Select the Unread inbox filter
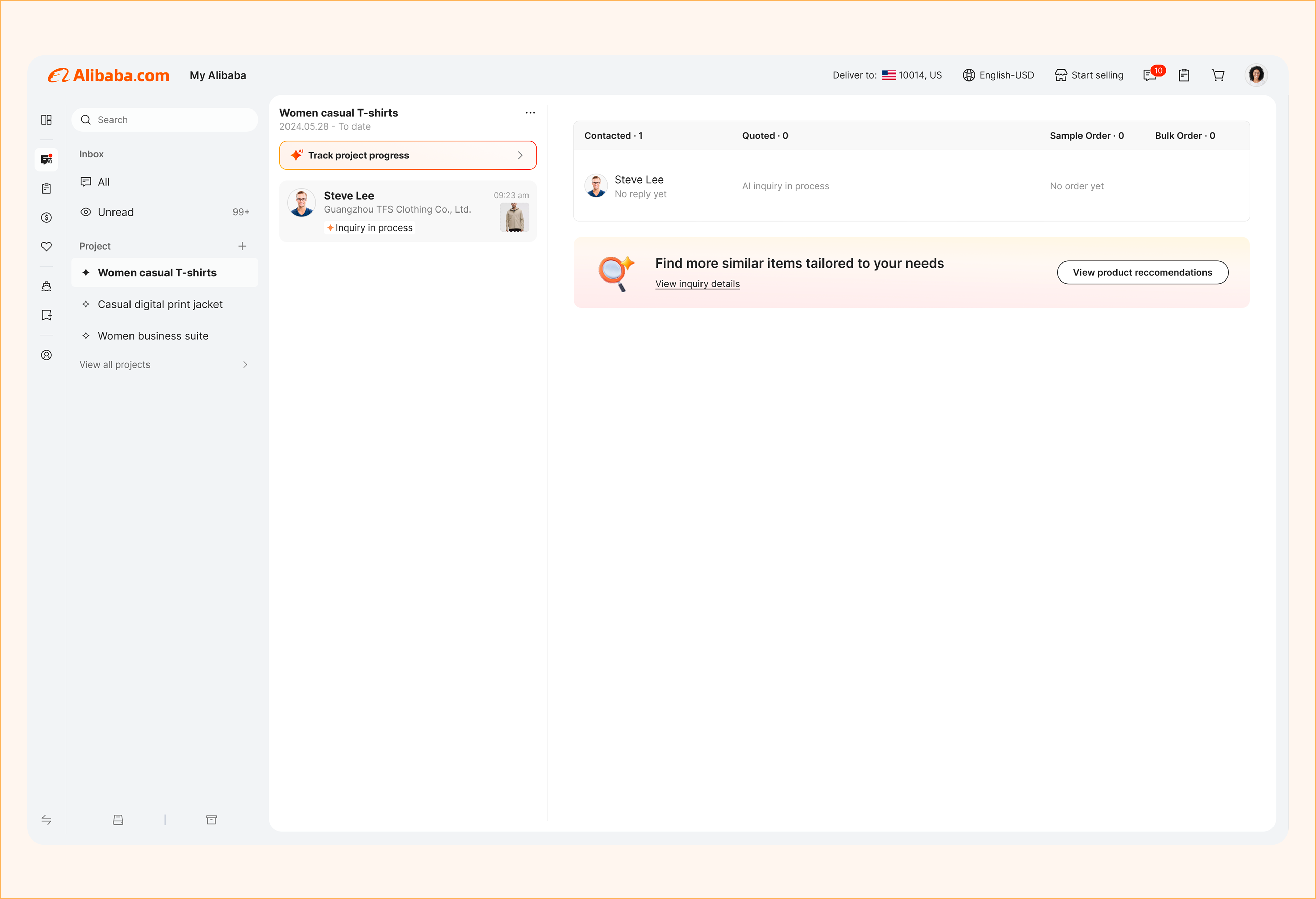 (165, 212)
